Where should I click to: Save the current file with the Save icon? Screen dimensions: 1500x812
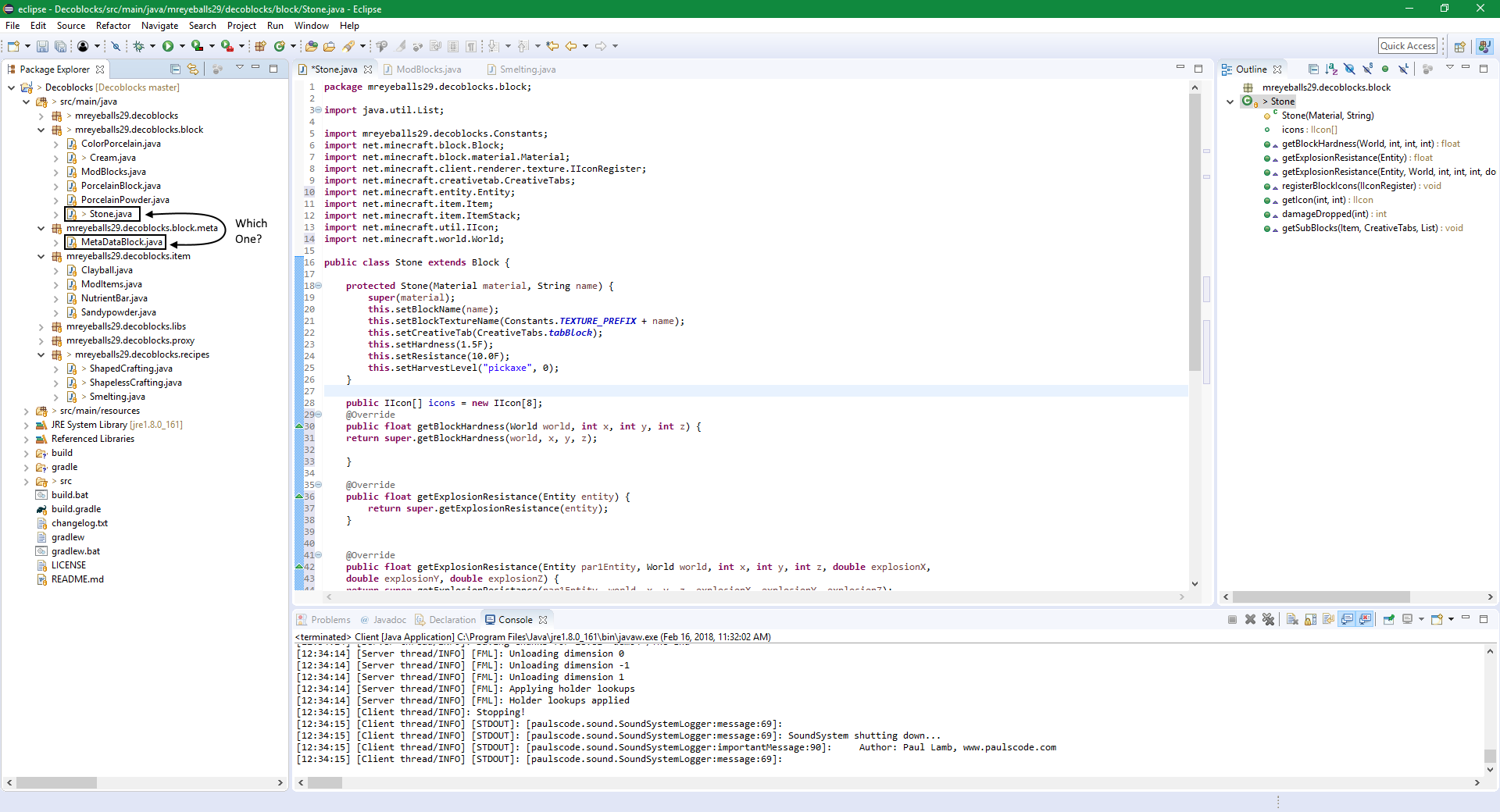coord(42,47)
